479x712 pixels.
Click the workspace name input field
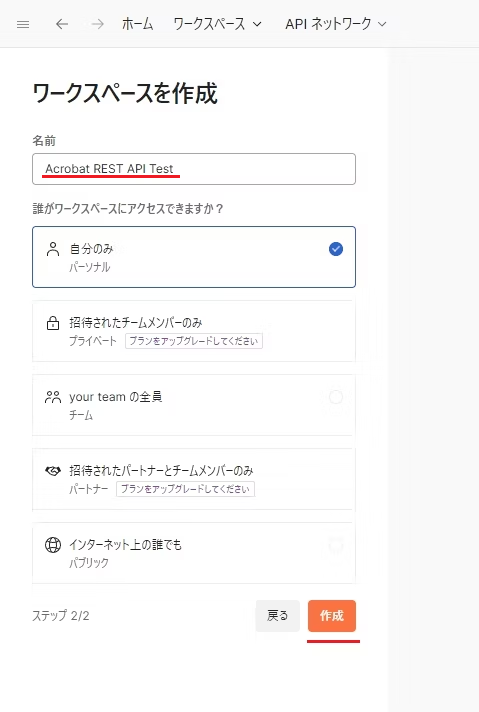[x=194, y=169]
